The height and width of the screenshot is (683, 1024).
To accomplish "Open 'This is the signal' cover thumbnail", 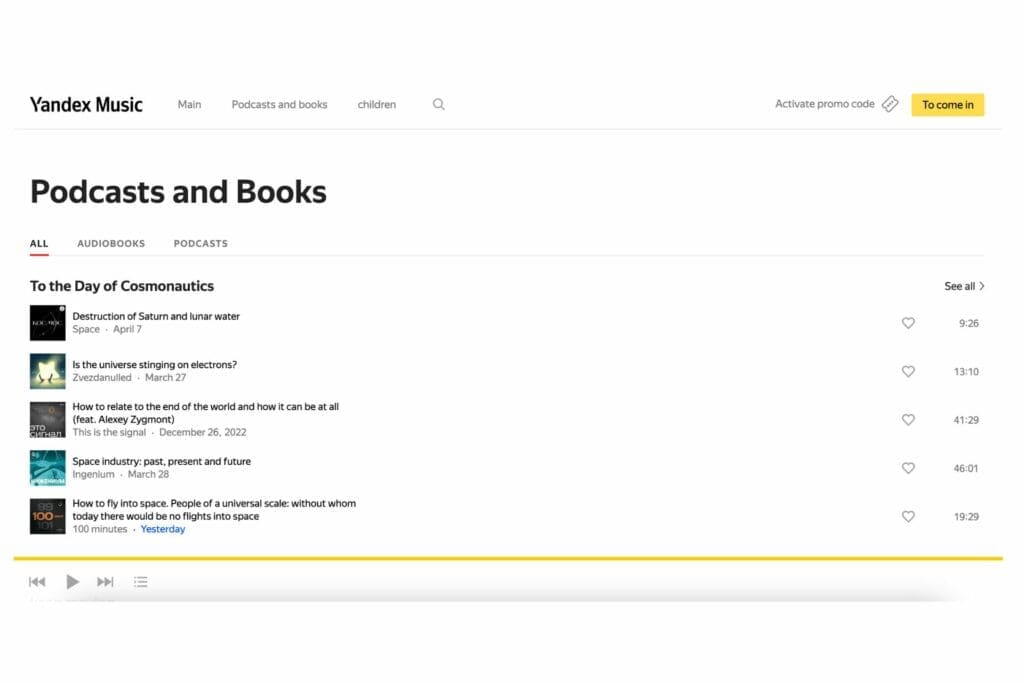I will pos(48,419).
